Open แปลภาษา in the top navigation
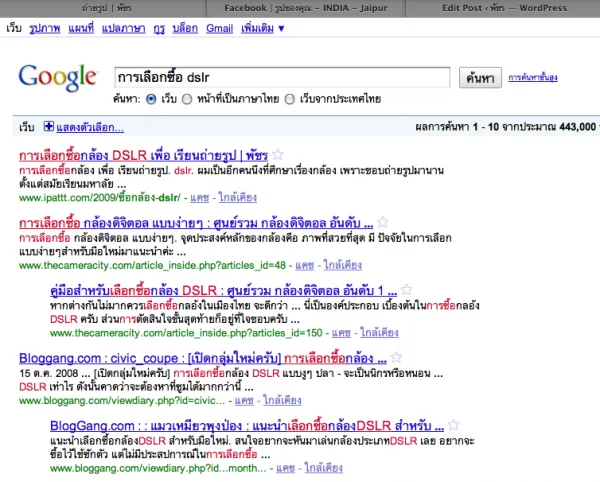Screen dimensions: 600x482 pyautogui.click(x=123, y=28)
